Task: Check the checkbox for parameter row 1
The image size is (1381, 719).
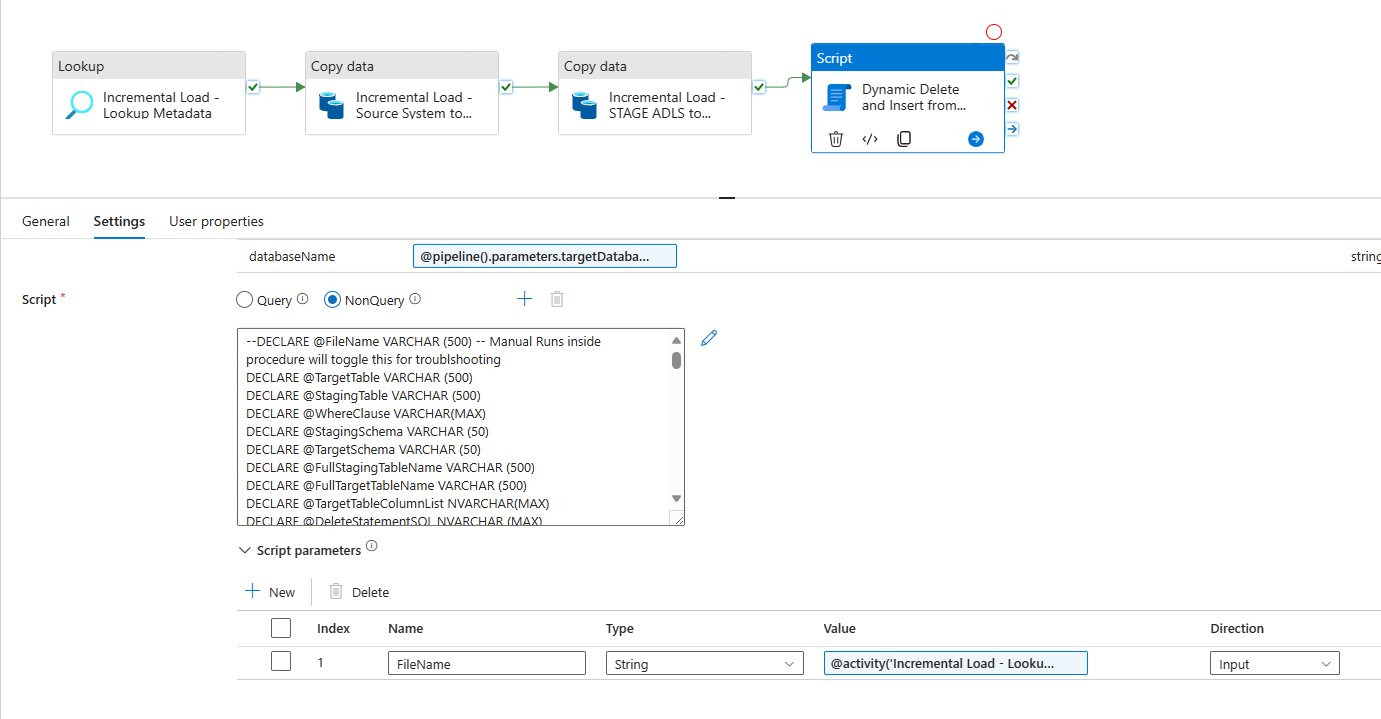Action: [x=281, y=662]
